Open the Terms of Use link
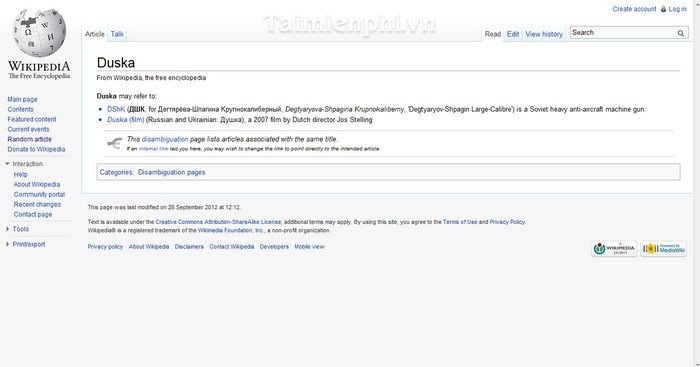This screenshot has width=700, height=367. coord(460,222)
